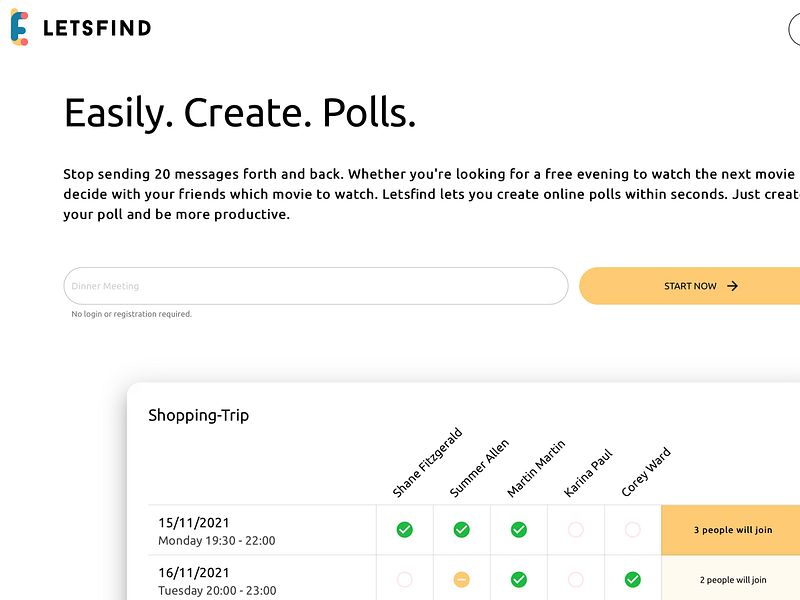This screenshot has width=800, height=600.
Task: Toggle Martin Martin's green check on Tuesday
Action: click(x=519, y=580)
